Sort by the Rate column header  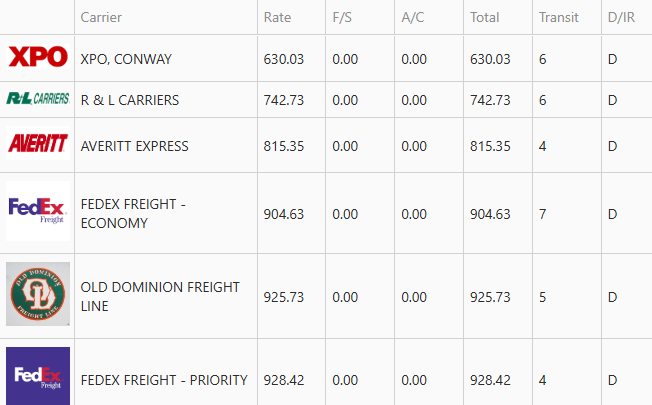pyautogui.click(x=277, y=17)
